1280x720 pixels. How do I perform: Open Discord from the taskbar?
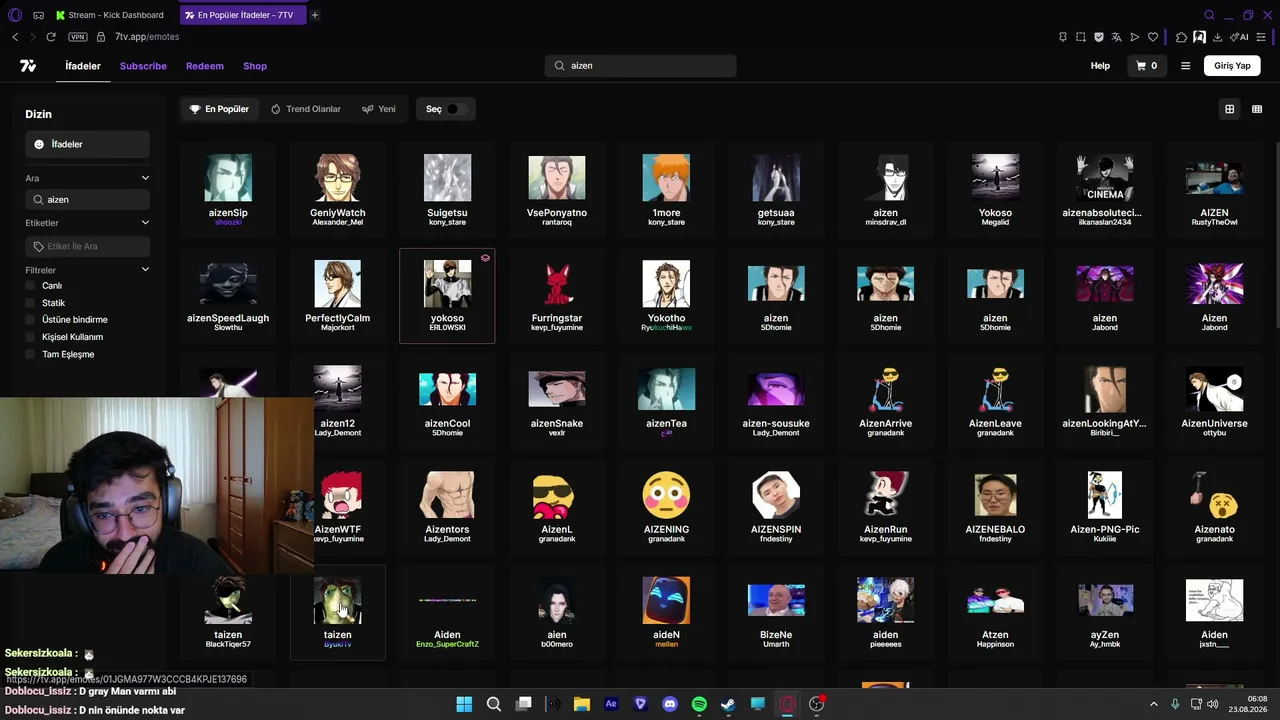coord(670,704)
